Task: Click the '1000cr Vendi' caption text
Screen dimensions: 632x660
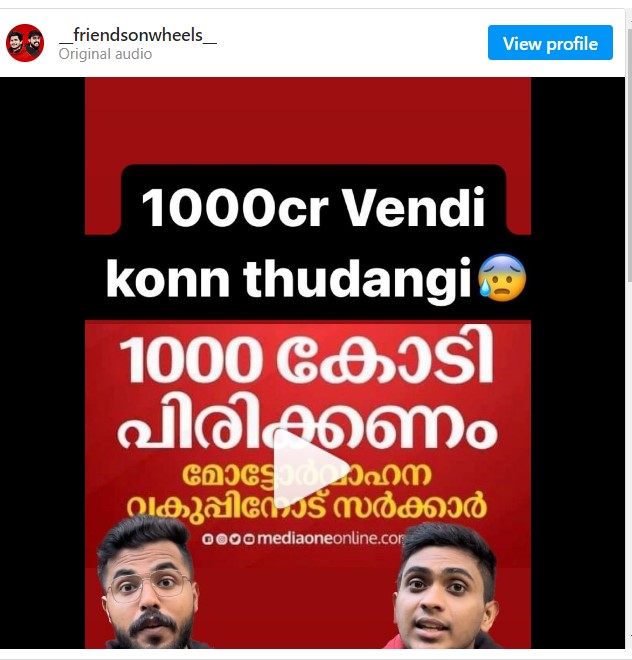Action: click(313, 208)
